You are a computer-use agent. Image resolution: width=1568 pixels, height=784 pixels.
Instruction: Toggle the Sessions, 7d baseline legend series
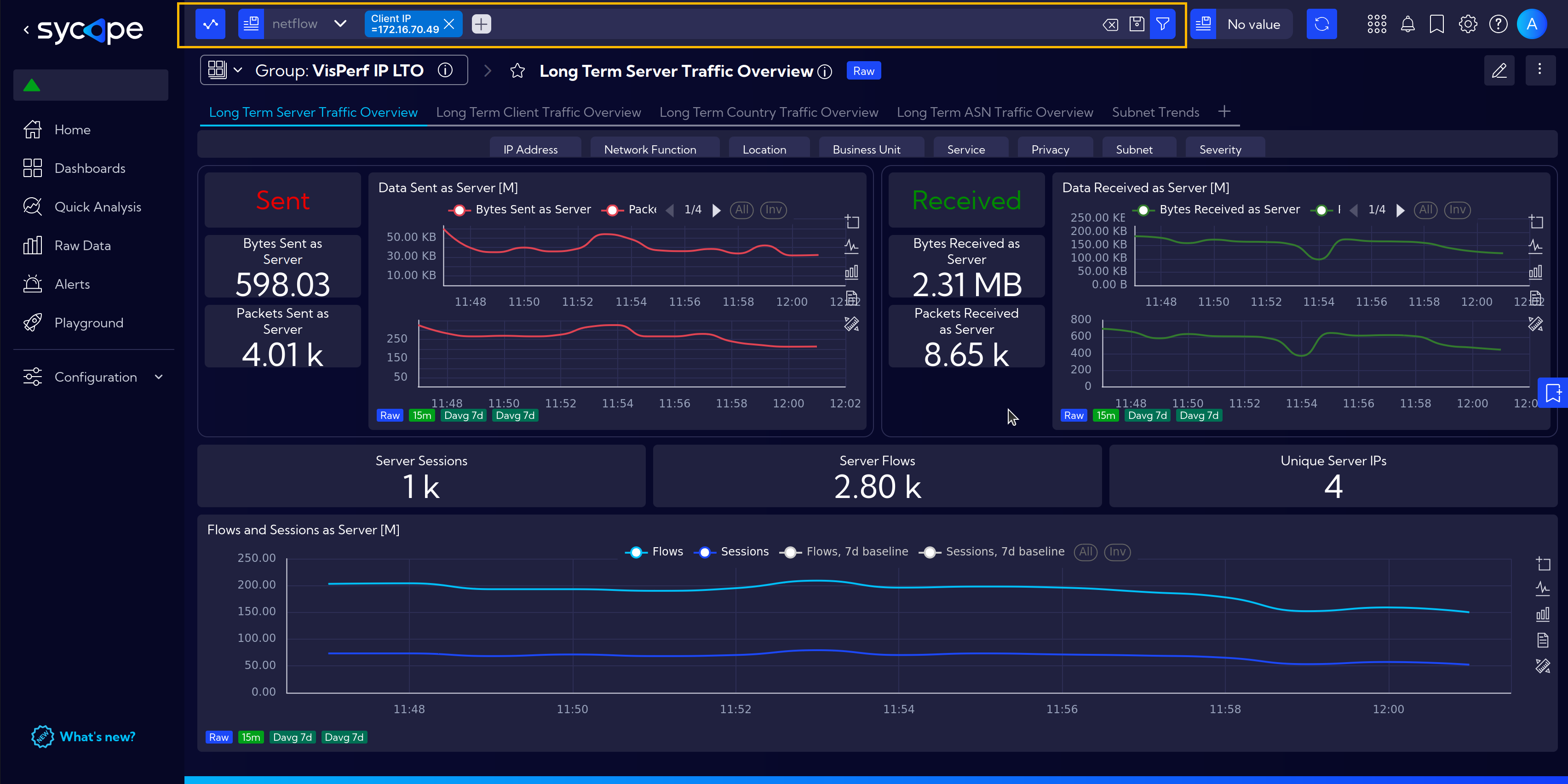coord(992,551)
